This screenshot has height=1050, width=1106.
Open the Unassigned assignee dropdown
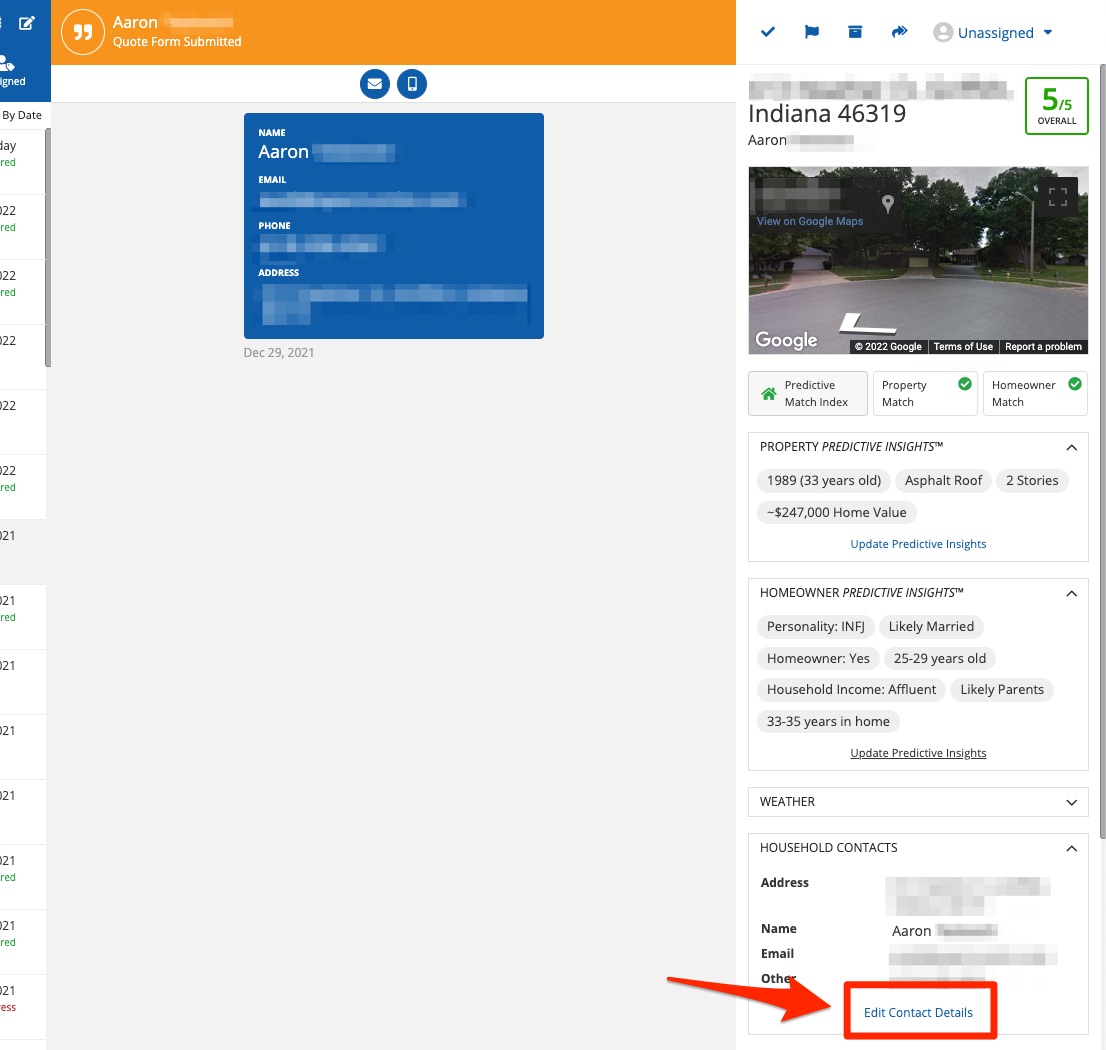tap(993, 33)
